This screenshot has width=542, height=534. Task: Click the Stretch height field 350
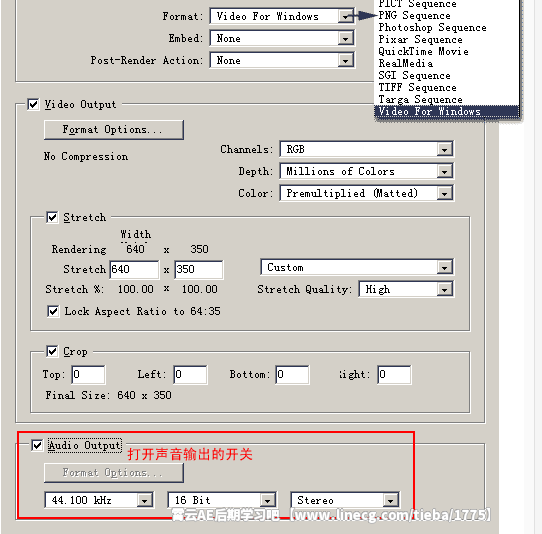pyautogui.click(x=199, y=269)
